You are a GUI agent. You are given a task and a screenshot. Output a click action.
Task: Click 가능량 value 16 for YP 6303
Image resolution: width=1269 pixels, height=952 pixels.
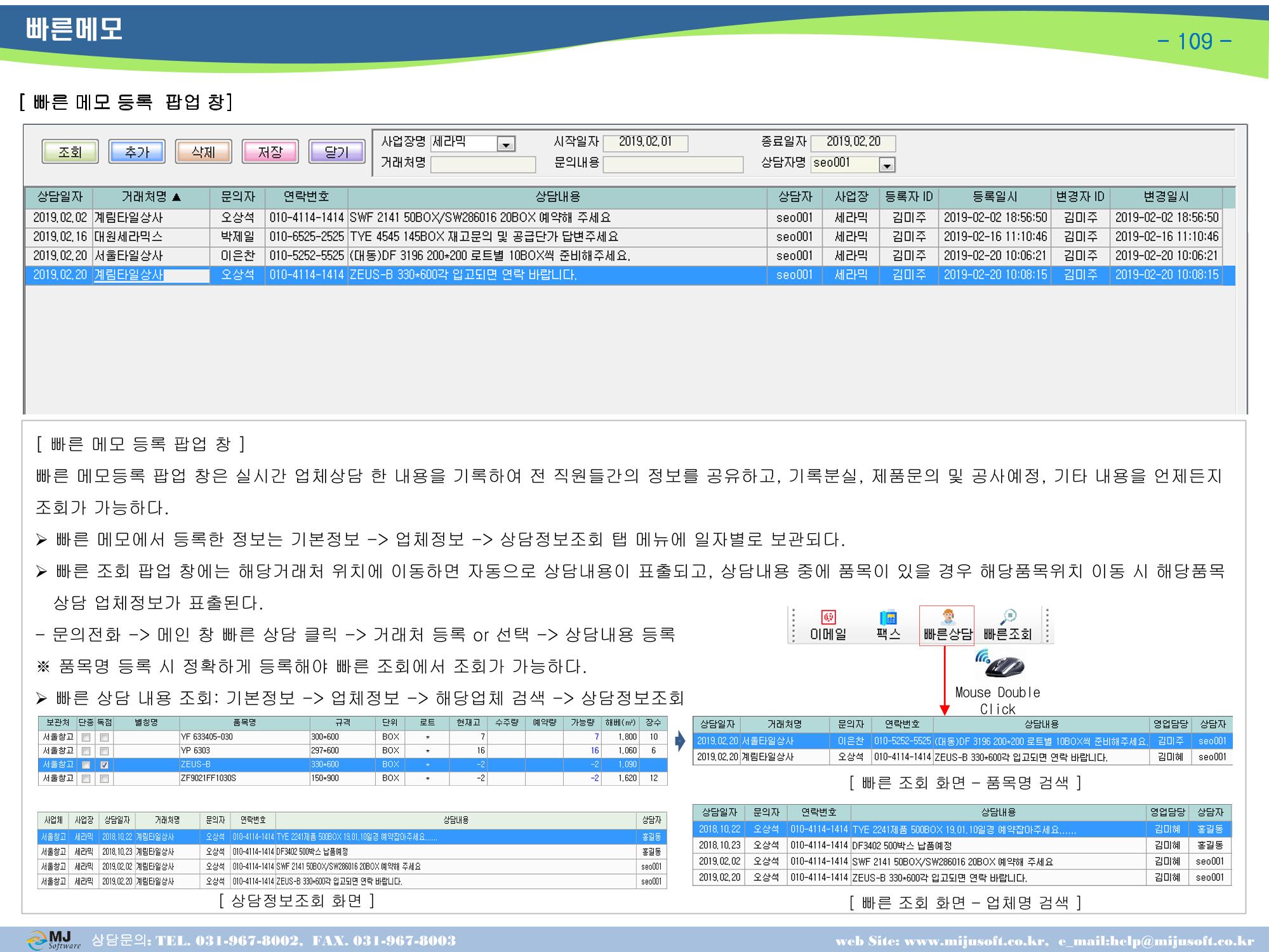[x=581, y=751]
